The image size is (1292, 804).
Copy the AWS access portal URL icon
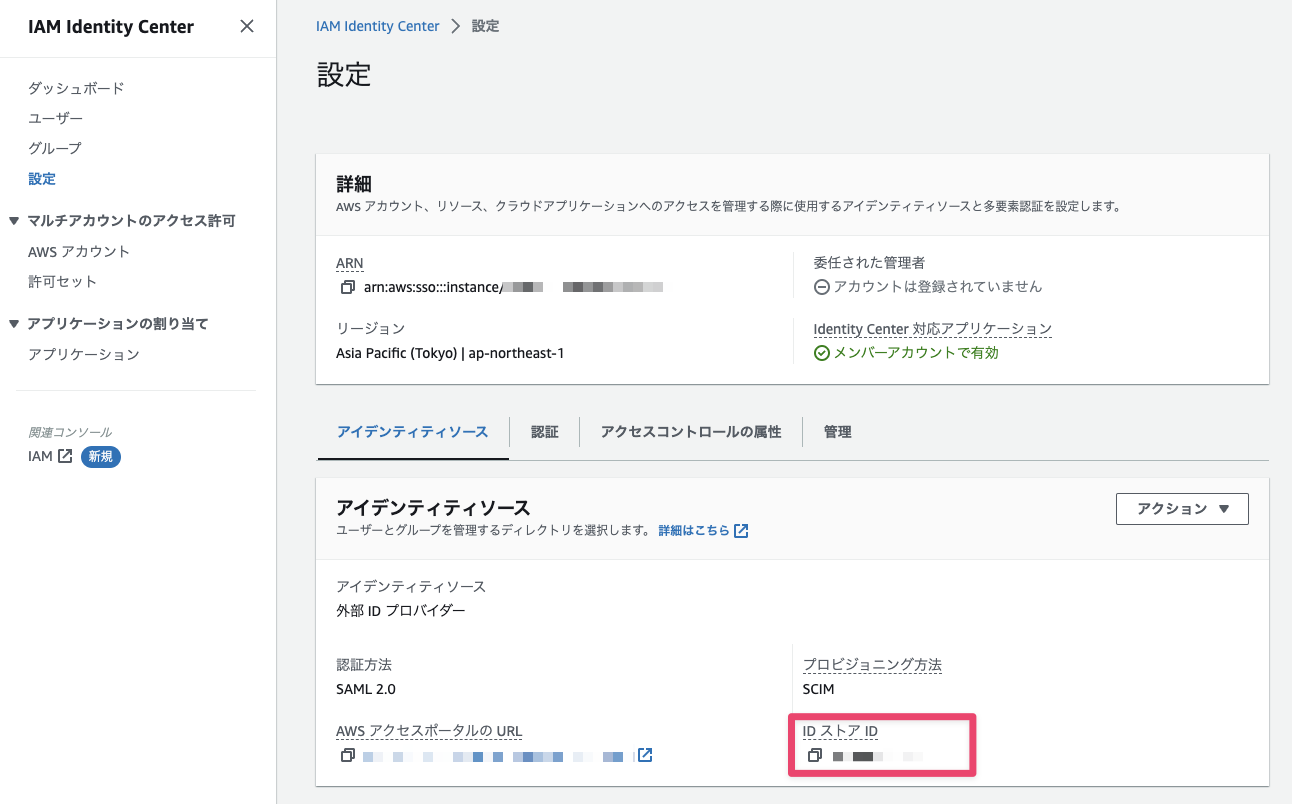(347, 755)
